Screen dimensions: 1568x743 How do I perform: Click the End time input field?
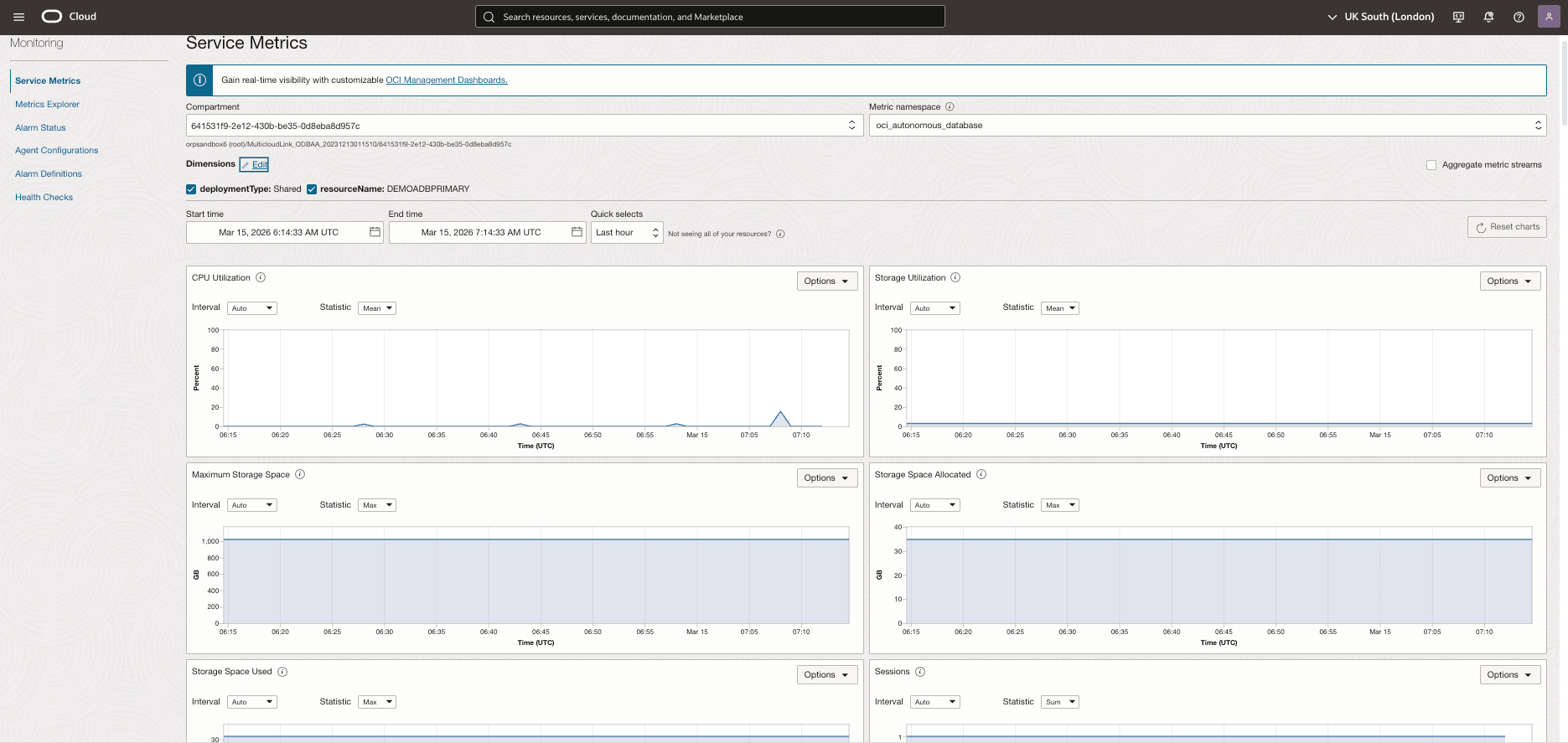(x=487, y=232)
